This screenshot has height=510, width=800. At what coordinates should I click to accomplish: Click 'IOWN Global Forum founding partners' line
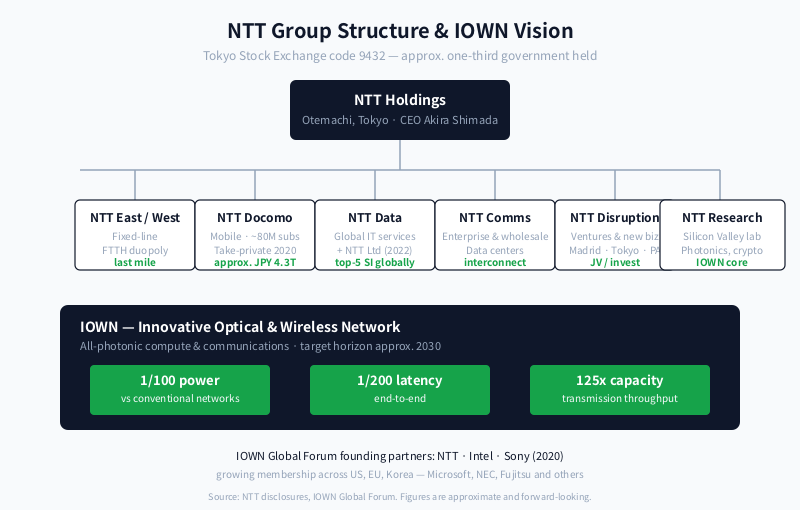(399, 456)
